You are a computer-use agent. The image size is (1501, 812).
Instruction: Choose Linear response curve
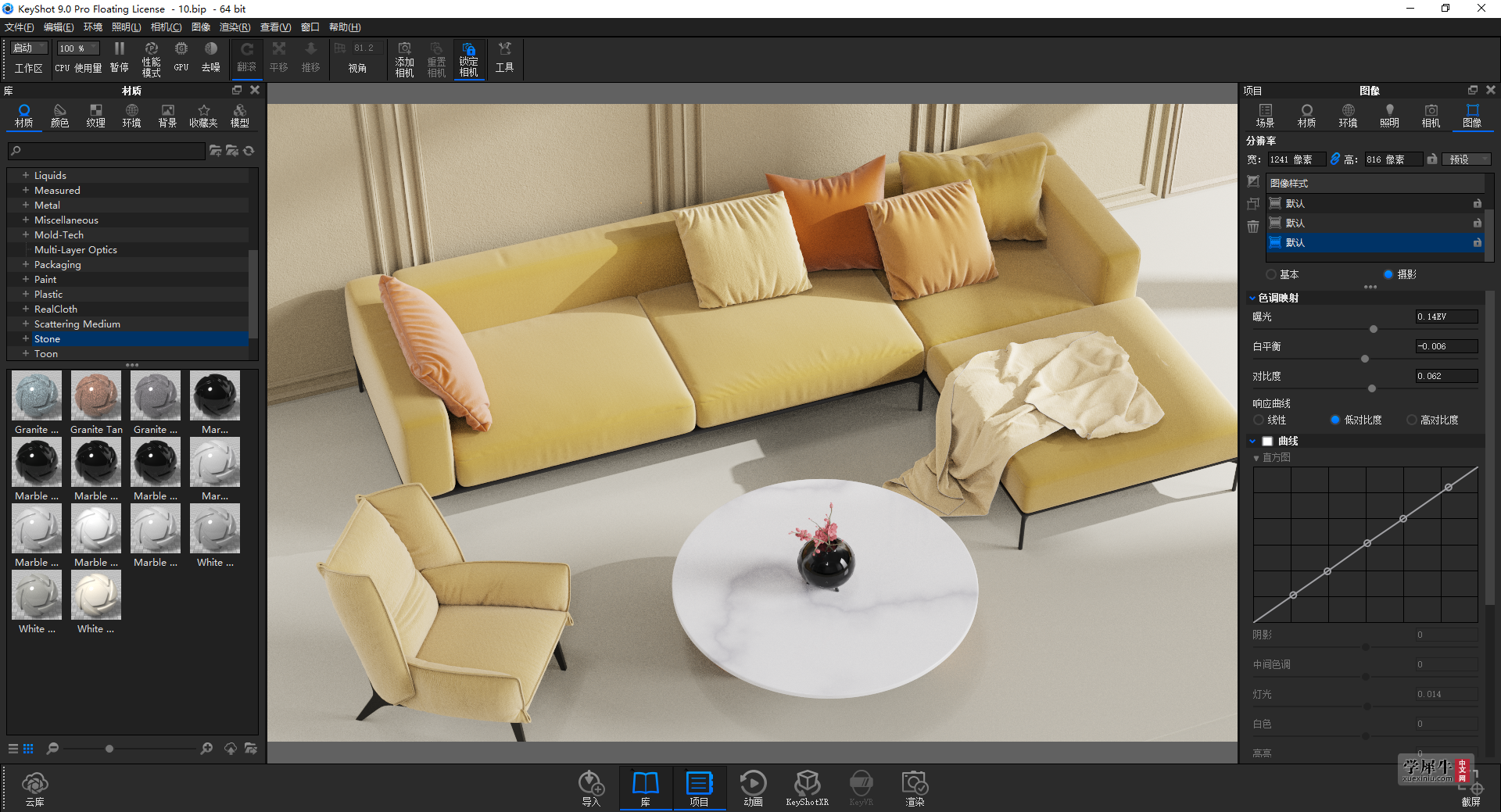coord(1259,420)
